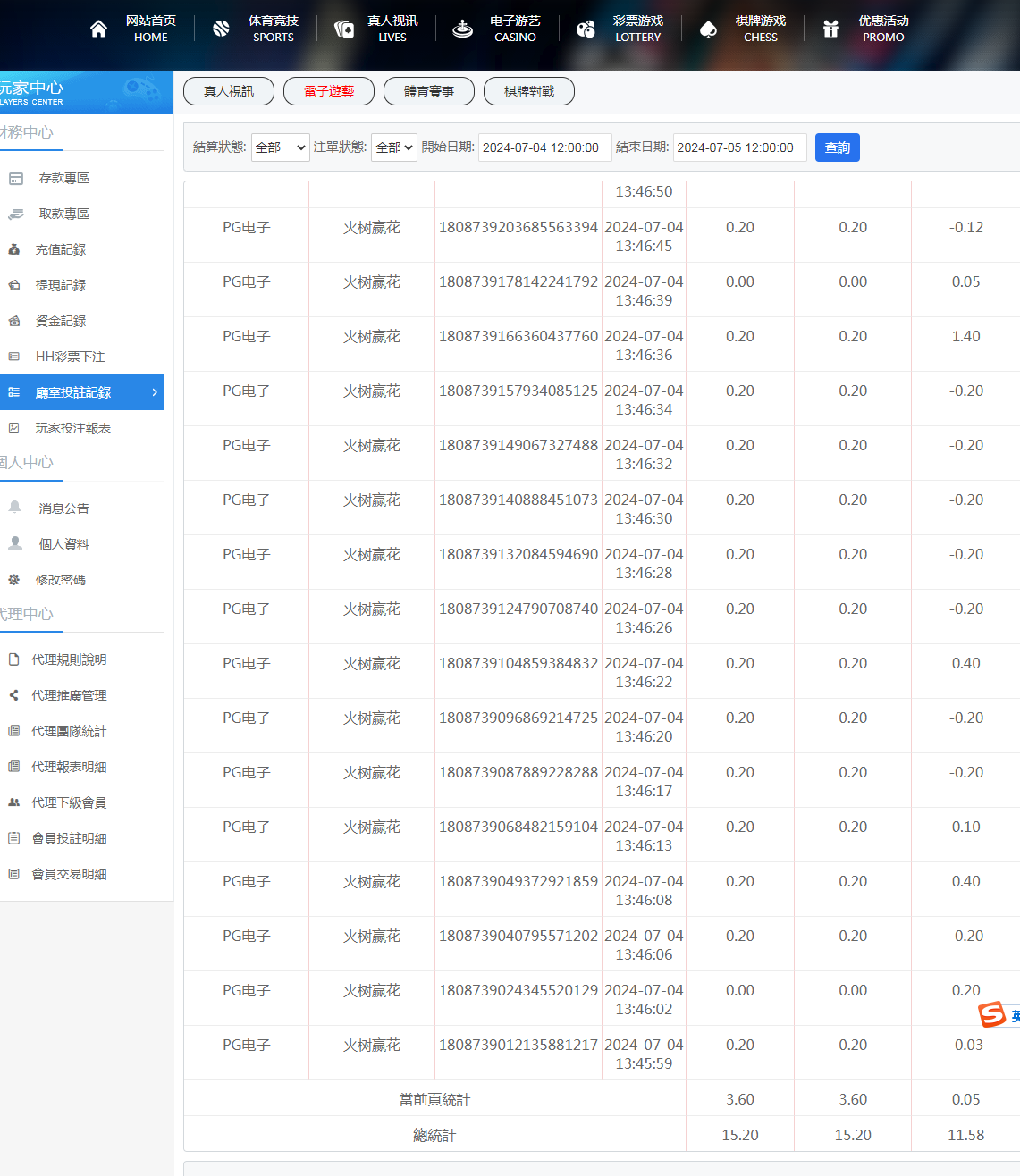Open 代理下級會員 in the sidebar
This screenshot has height=1176, width=1020.
69,802
